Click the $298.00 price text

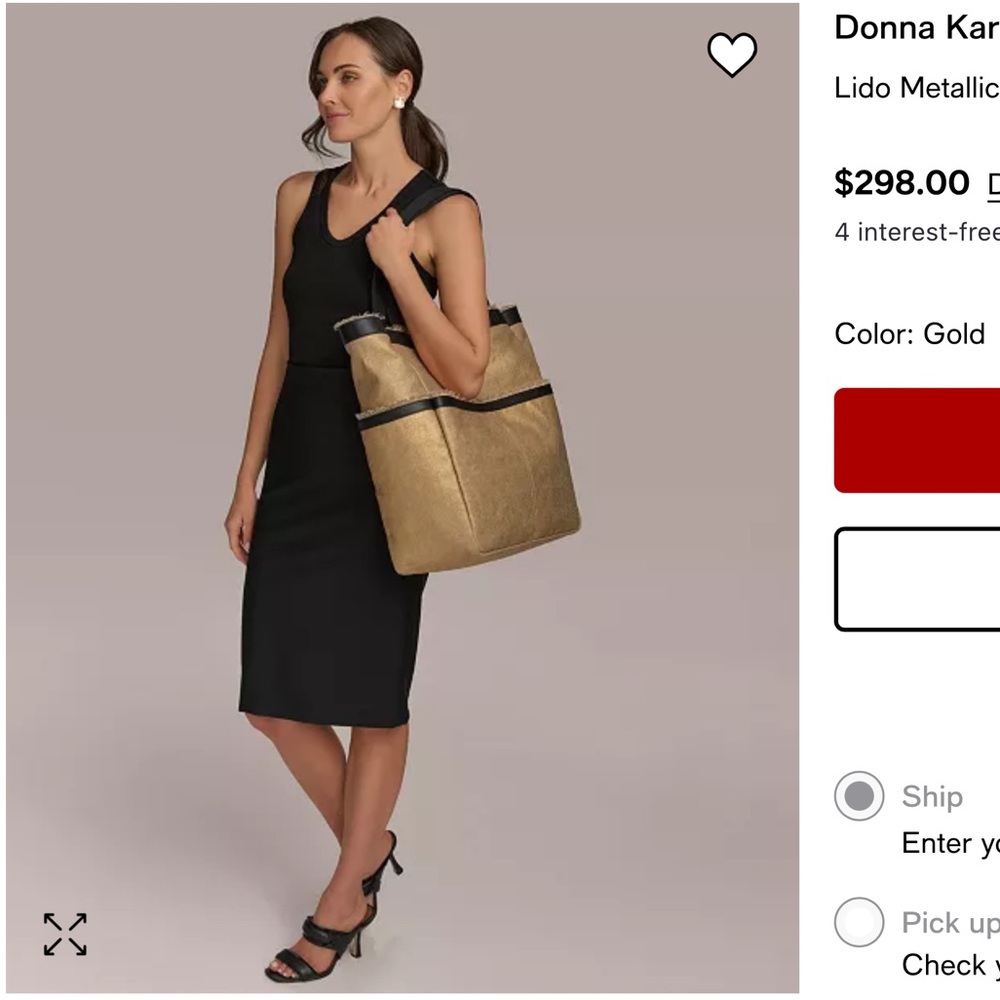tap(899, 183)
